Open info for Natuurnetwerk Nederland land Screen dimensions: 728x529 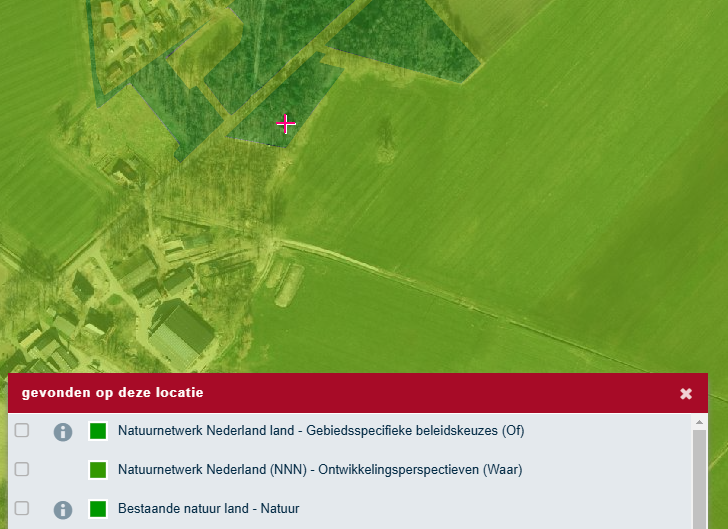click(63, 432)
